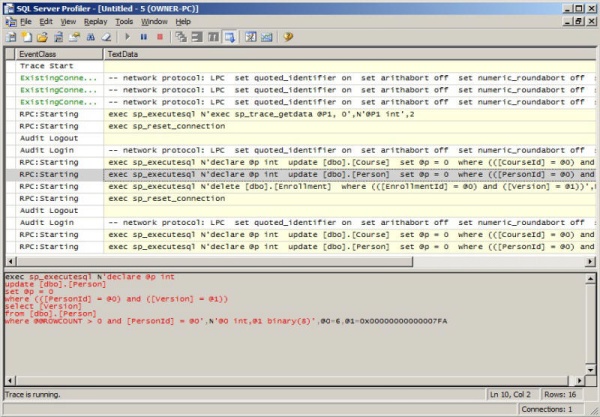Start the trace with the play button
The height and width of the screenshot is (417, 600).
[x=128, y=37]
